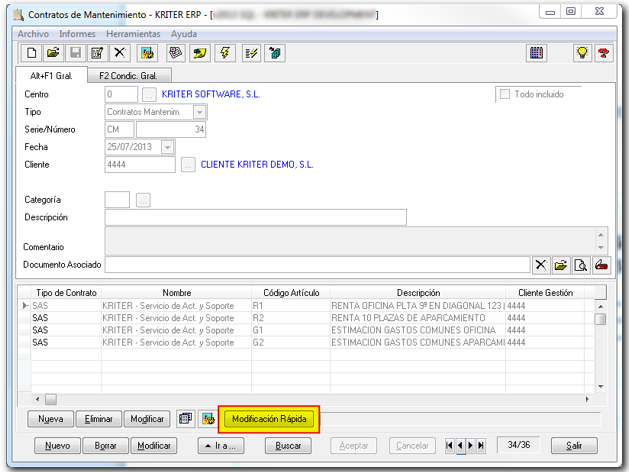Switch to F2 Condic. Gral. tab
629x472 pixels.
click(x=129, y=75)
